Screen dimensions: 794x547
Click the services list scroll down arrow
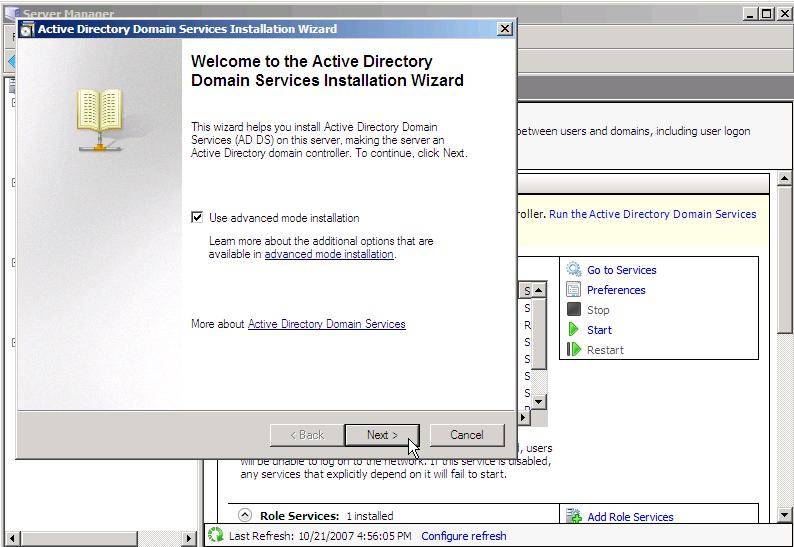(x=538, y=402)
